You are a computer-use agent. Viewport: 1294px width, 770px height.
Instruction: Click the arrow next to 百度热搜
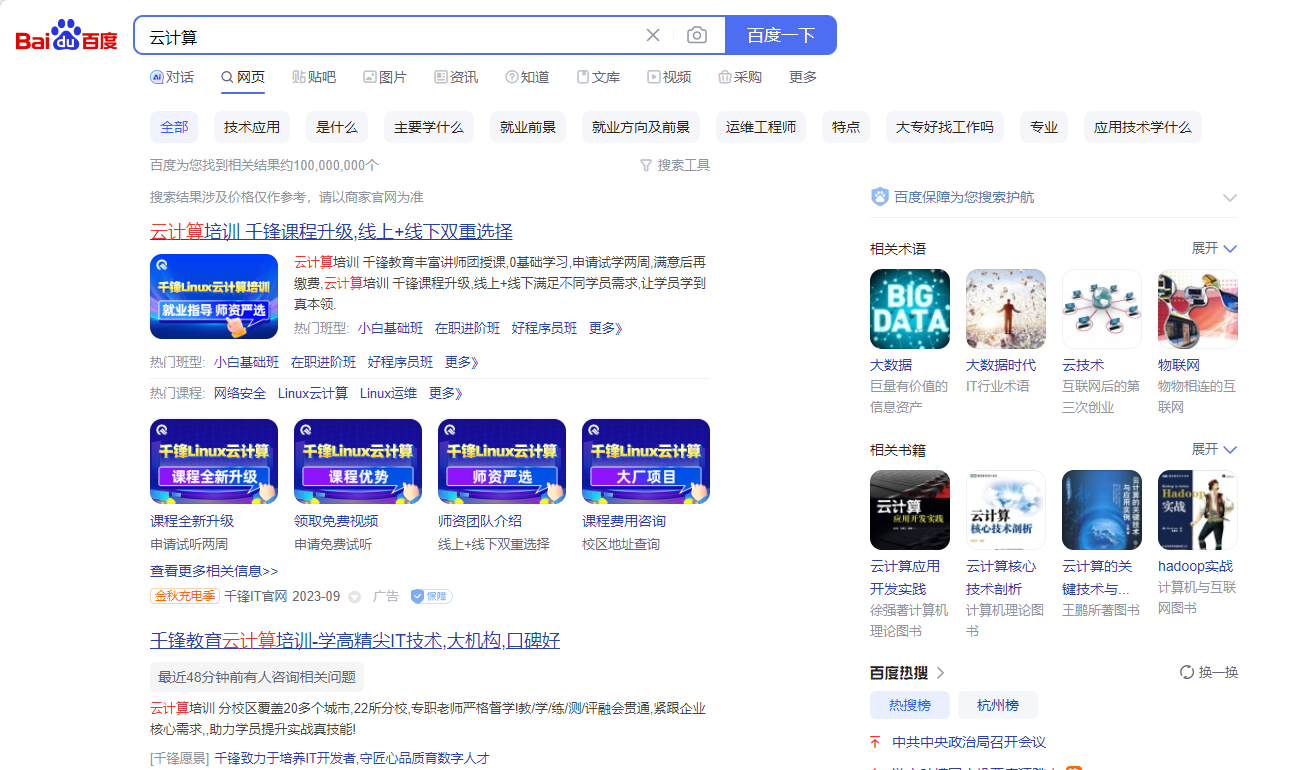pos(940,672)
